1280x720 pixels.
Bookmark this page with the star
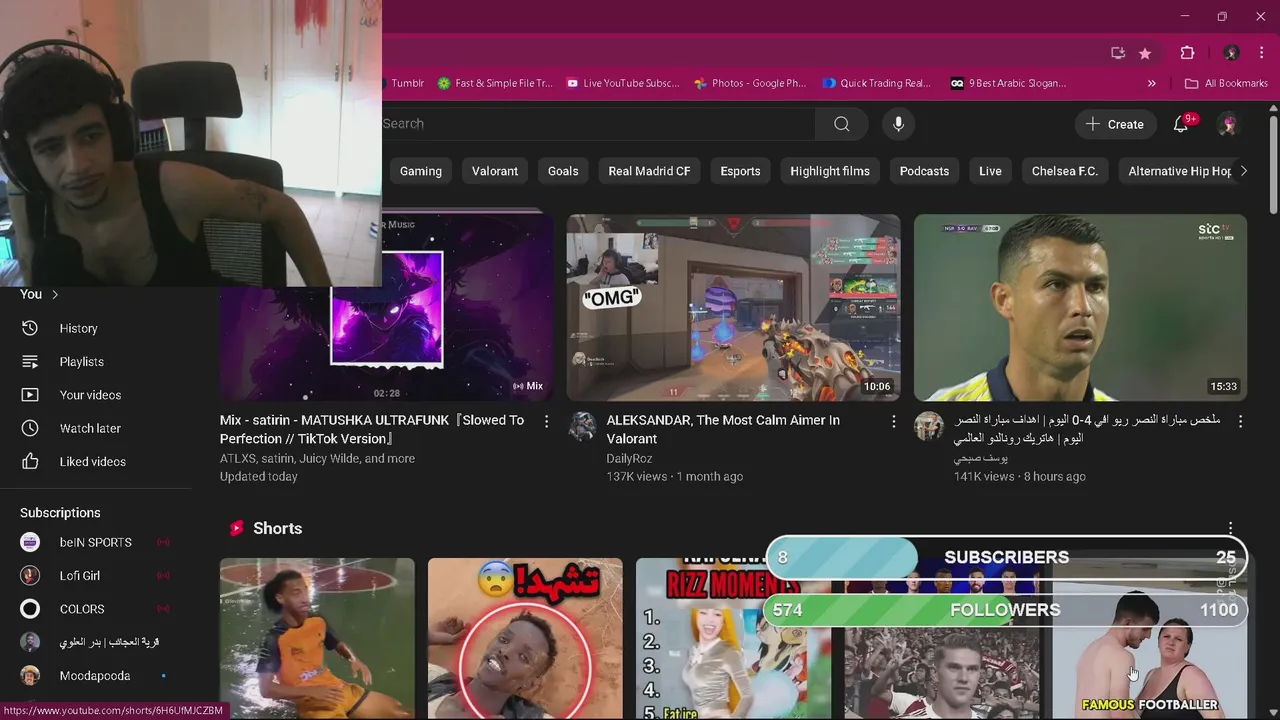click(1145, 53)
